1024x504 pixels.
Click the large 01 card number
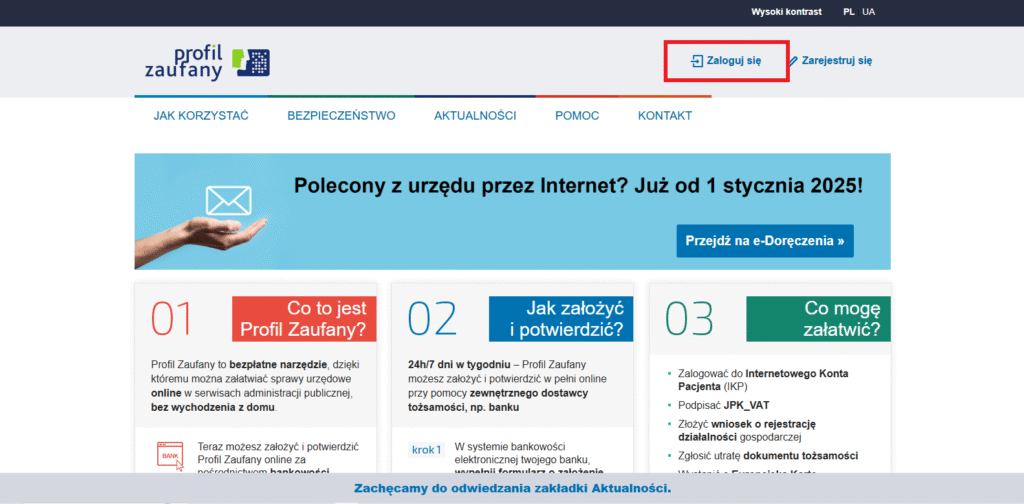click(172, 319)
